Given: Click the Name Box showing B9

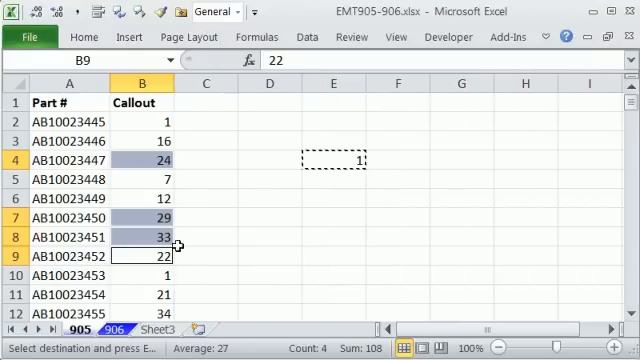Looking at the screenshot, I should [x=83, y=60].
